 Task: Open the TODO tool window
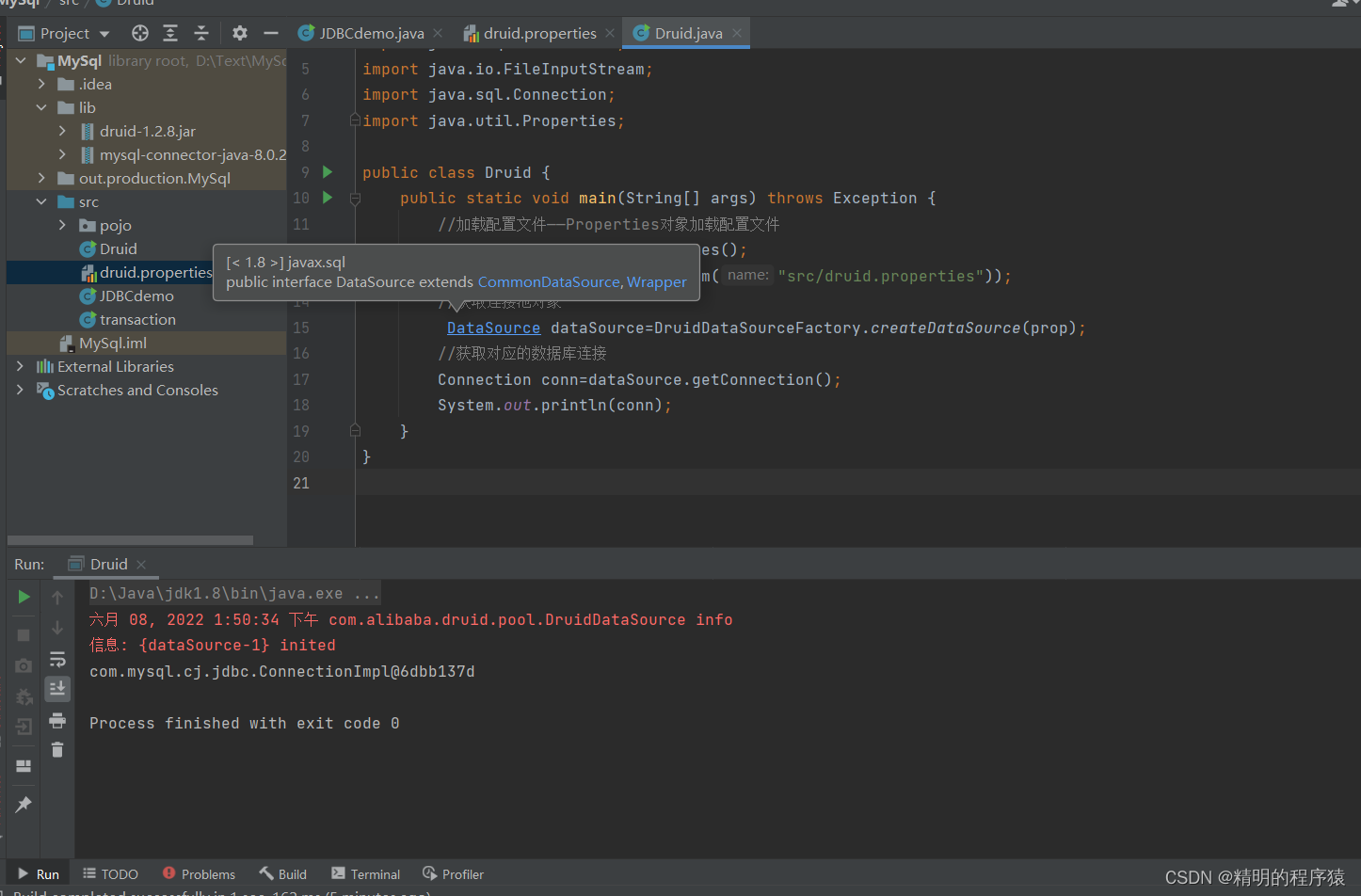(x=110, y=874)
